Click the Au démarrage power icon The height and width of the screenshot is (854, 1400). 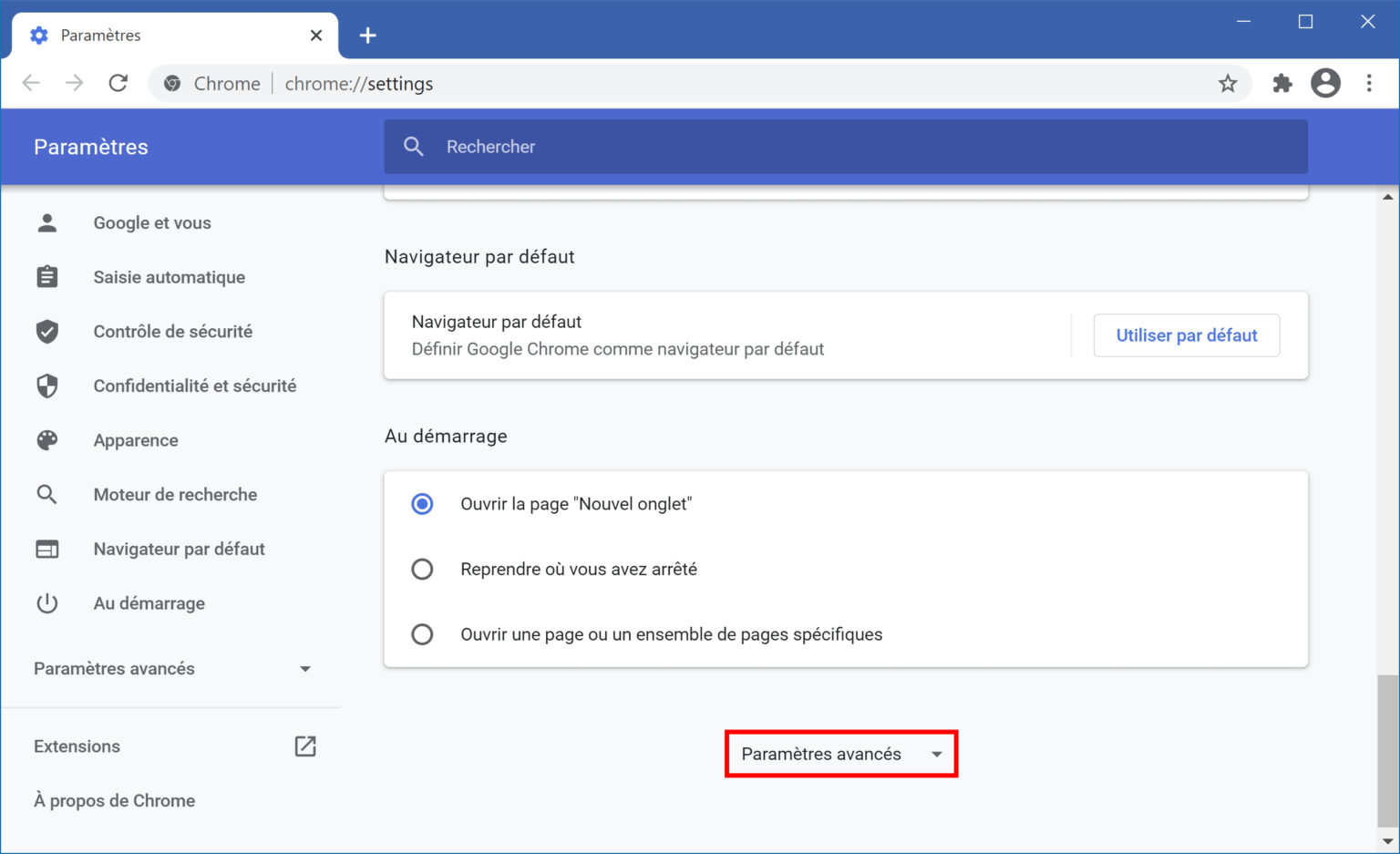point(46,602)
